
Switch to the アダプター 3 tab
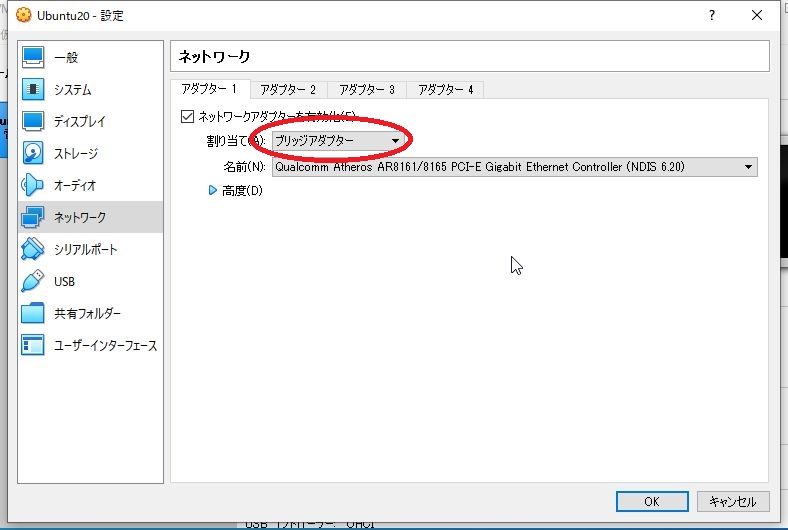[x=367, y=90]
